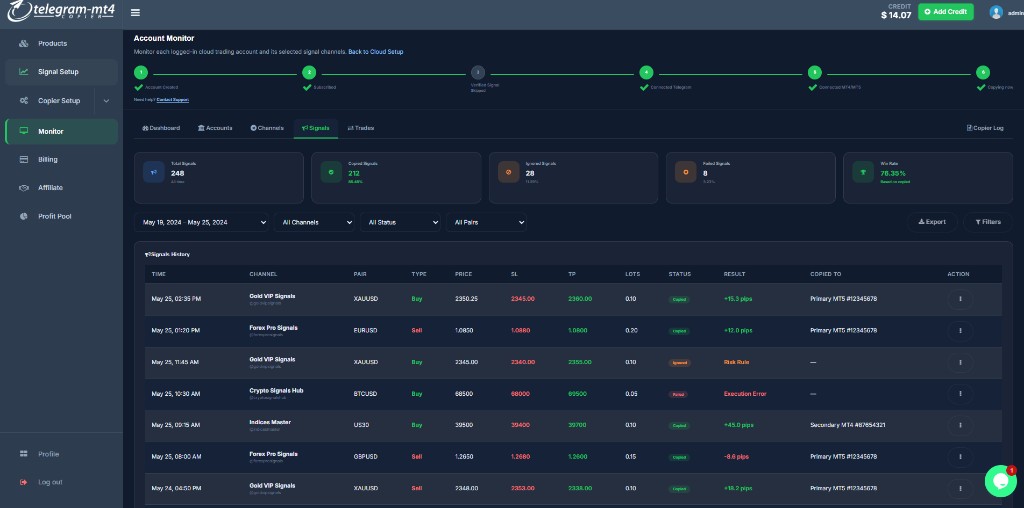This screenshot has height=508, width=1024.
Task: Click the Log out icon in the sidebar
Action: 24,482
